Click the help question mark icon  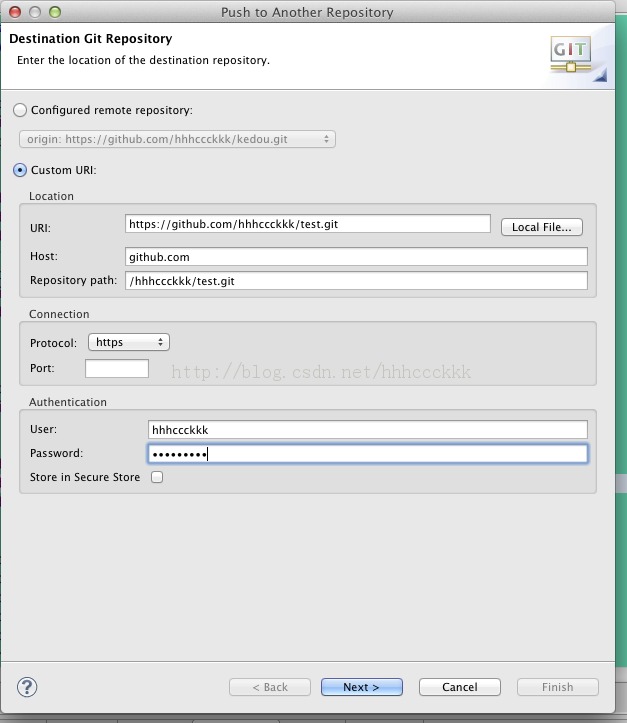tap(27, 687)
